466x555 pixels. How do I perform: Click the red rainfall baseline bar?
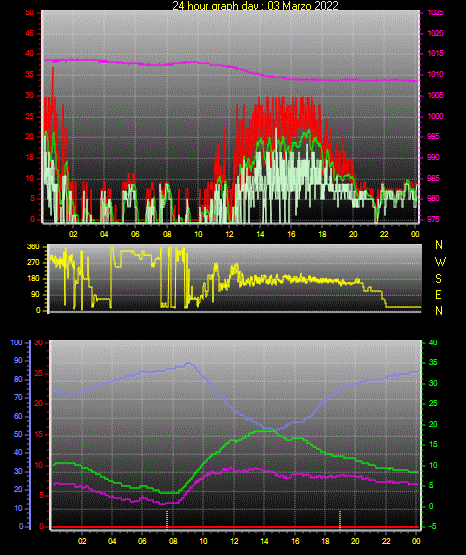(235, 527)
